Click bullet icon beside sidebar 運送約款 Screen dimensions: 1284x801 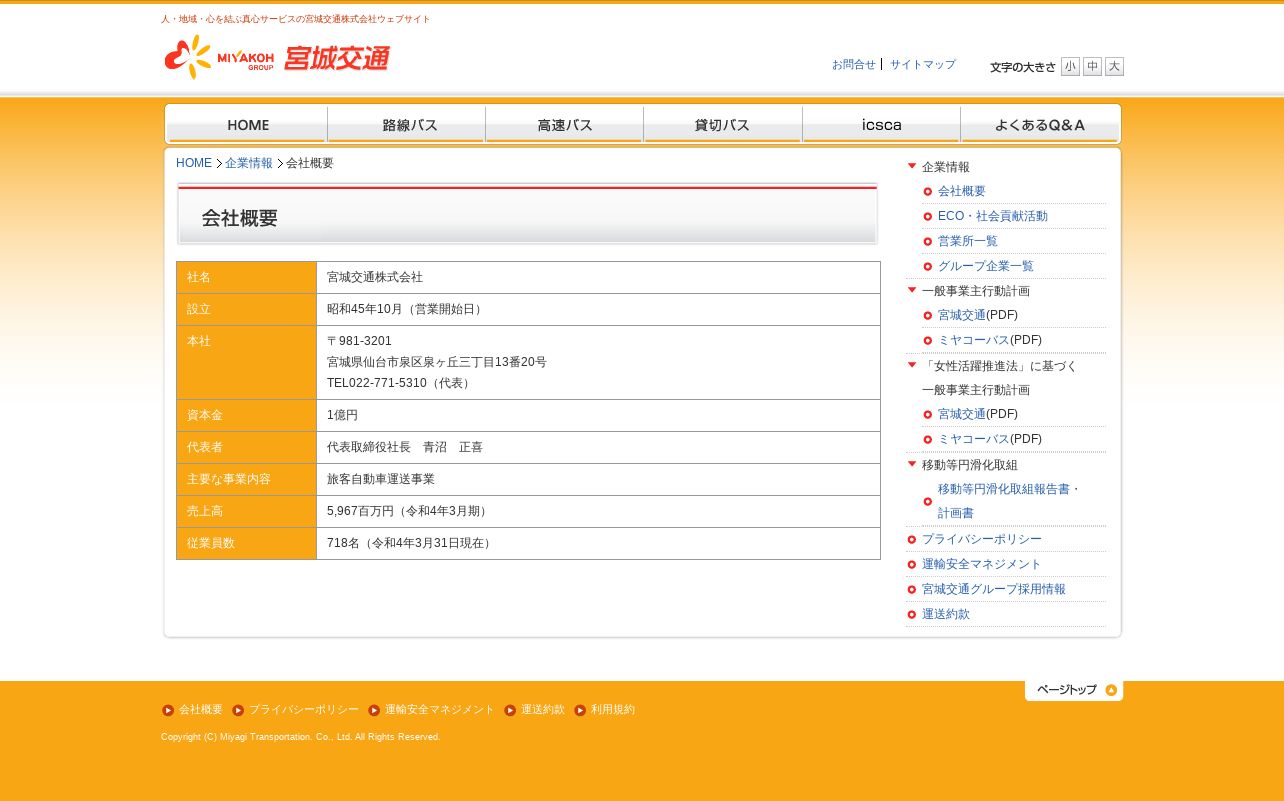[x=912, y=615]
